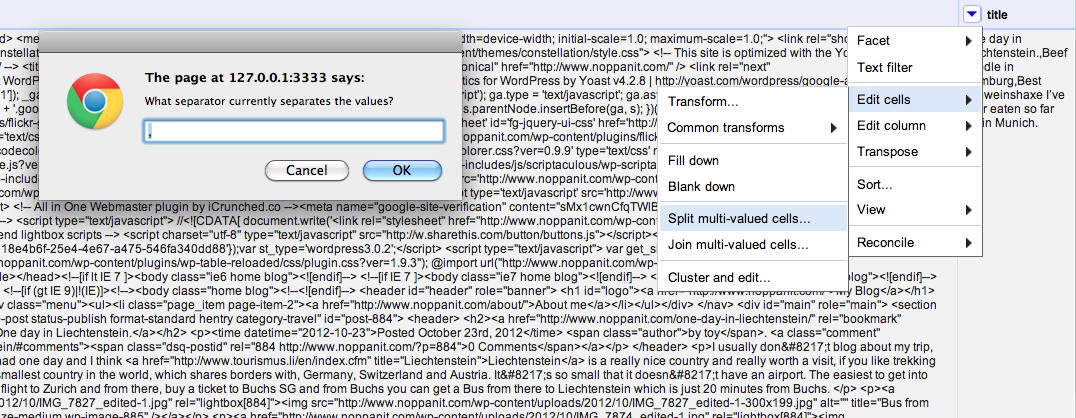Select Cluster and edit...
The image size is (1076, 418).
pyautogui.click(x=752, y=278)
